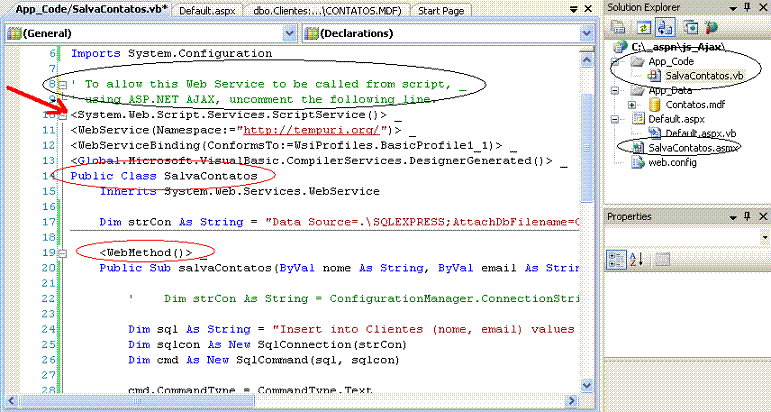771x412 pixels.
Task: Click the App_Data folder icon
Action: 637,90
